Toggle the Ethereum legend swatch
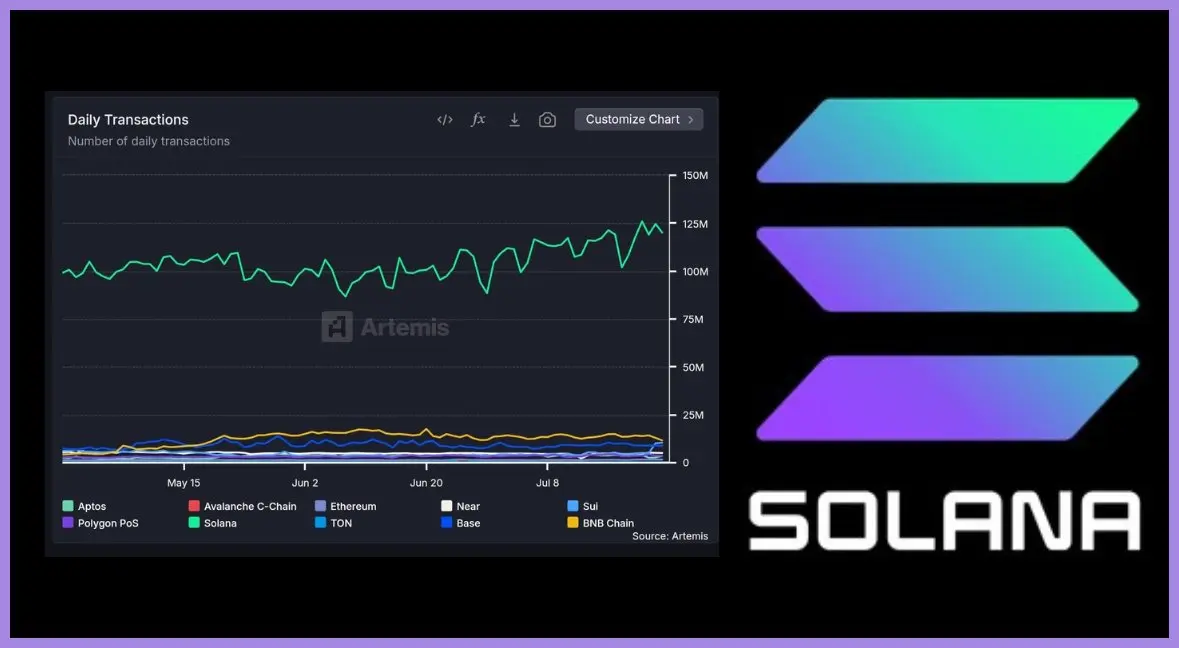The height and width of the screenshot is (648, 1179). tap(320, 506)
